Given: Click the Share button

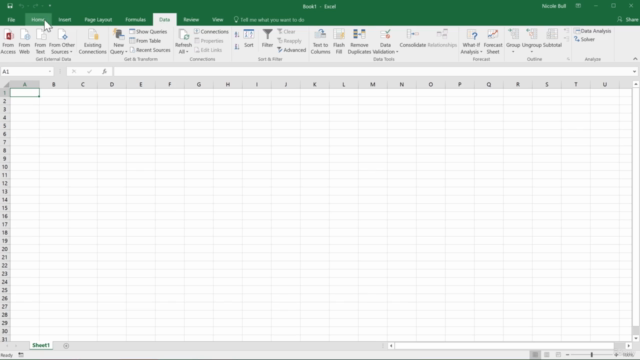Looking at the screenshot, I should [628, 20].
